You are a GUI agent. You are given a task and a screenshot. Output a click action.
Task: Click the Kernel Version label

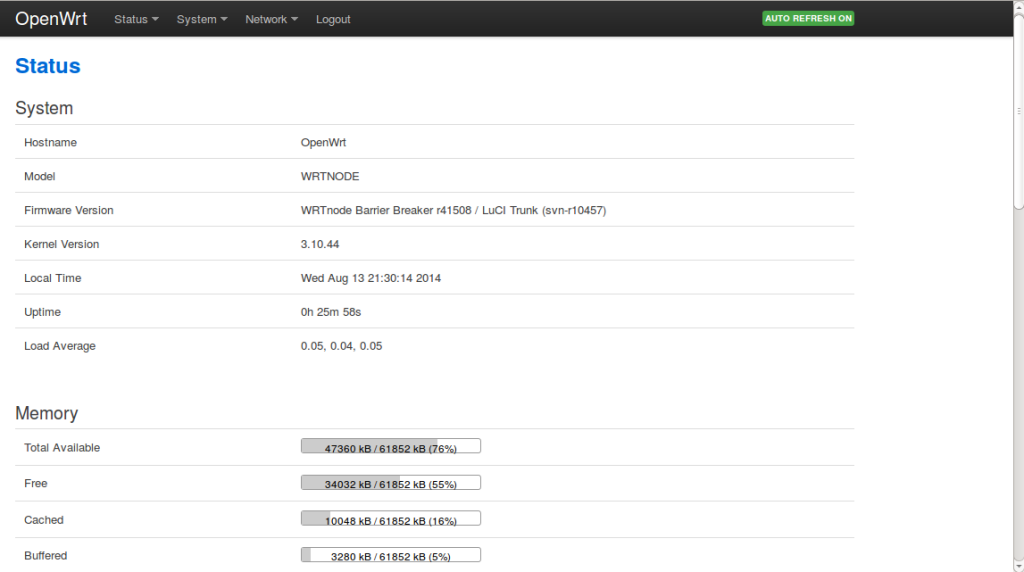click(61, 244)
